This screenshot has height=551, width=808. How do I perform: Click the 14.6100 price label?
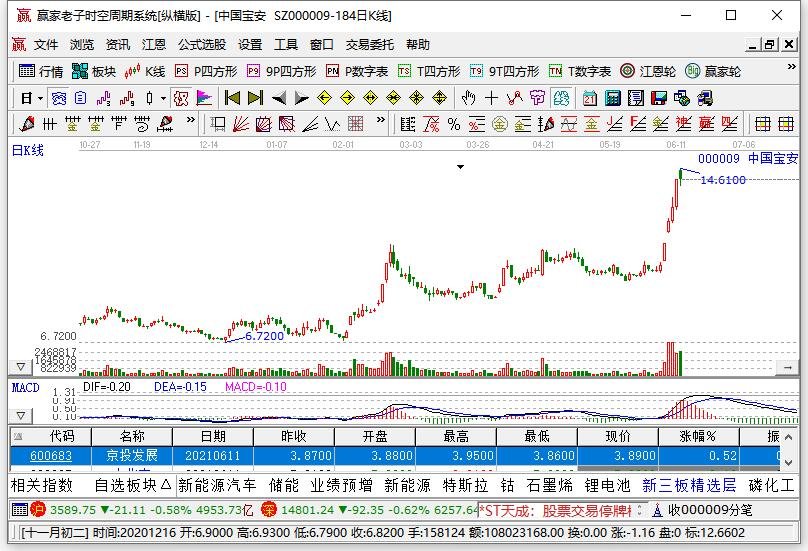(723, 180)
